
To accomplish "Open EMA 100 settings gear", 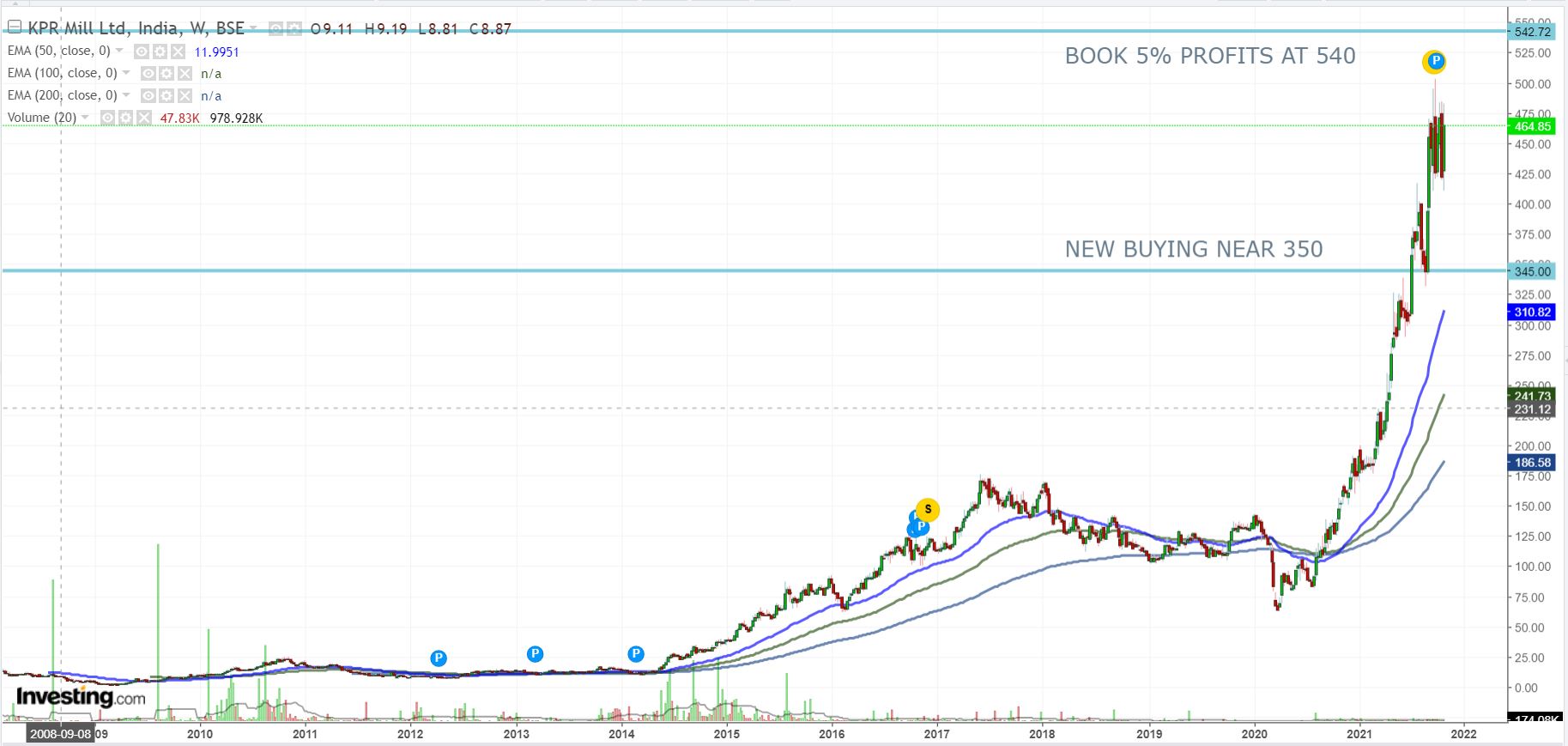I will [x=166, y=74].
